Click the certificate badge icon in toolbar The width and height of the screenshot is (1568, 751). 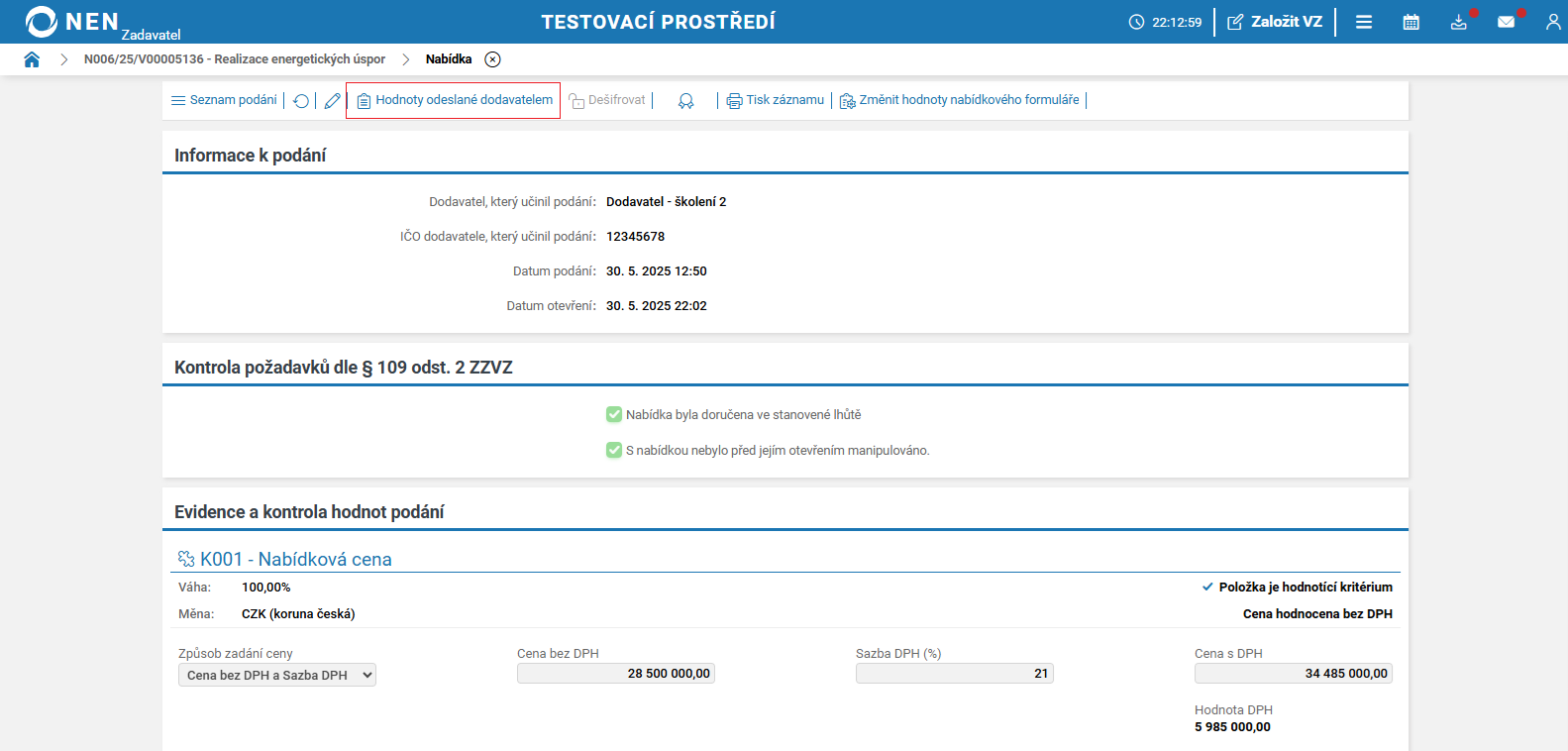point(685,101)
